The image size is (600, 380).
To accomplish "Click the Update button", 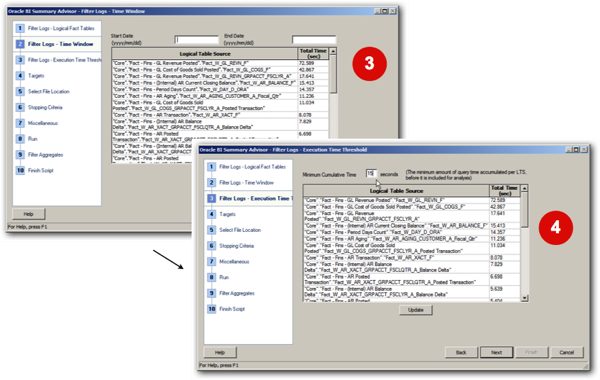I will pyautogui.click(x=416, y=310).
